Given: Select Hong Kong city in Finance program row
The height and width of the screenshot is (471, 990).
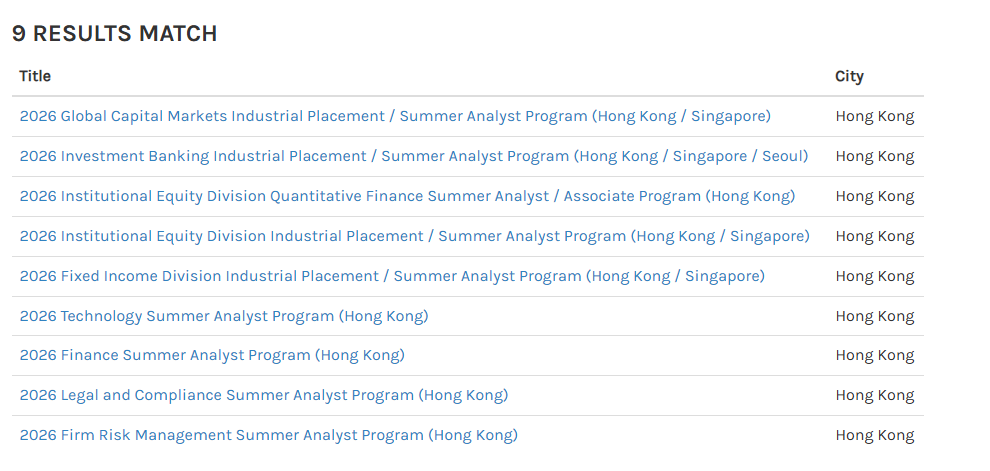Looking at the screenshot, I should click(x=874, y=355).
